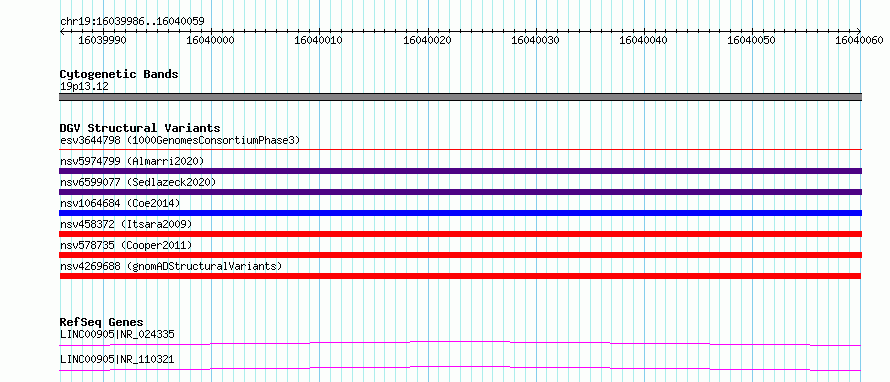Click the red nsv458372 variant bar

click(x=461, y=234)
